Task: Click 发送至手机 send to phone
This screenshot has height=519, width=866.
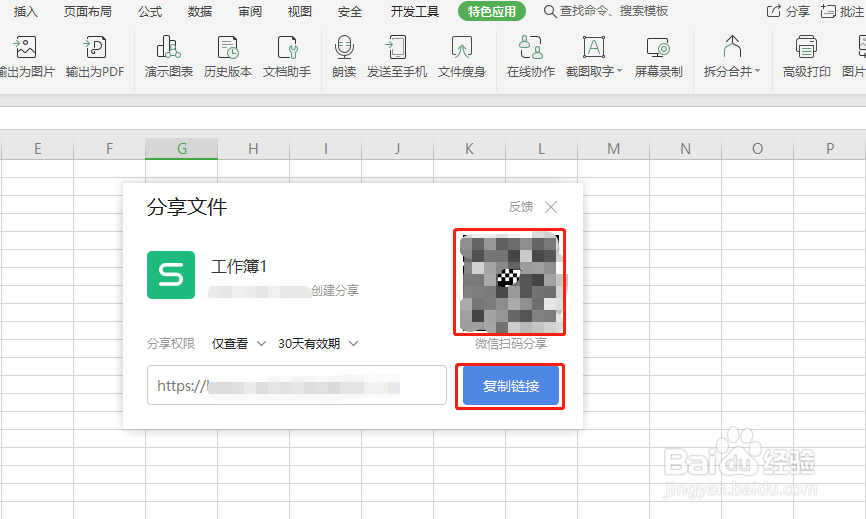Action: 397,56
